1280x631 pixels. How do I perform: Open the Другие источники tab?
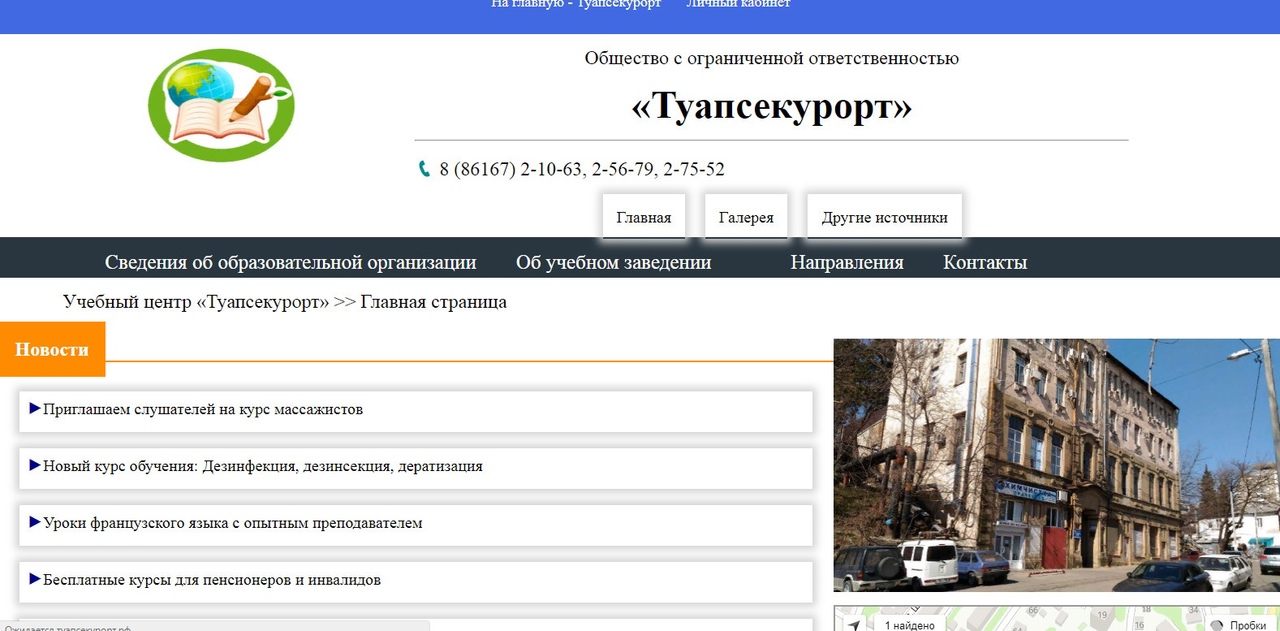pyautogui.click(x=884, y=217)
